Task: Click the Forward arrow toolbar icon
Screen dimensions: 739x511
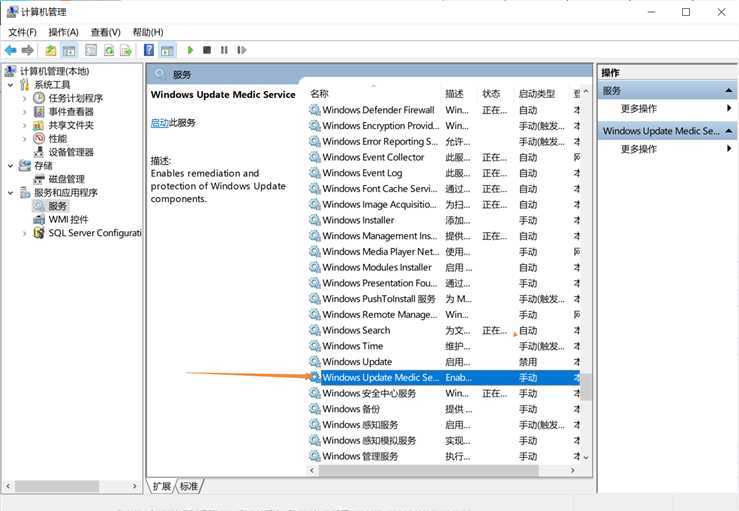Action: 28,50
